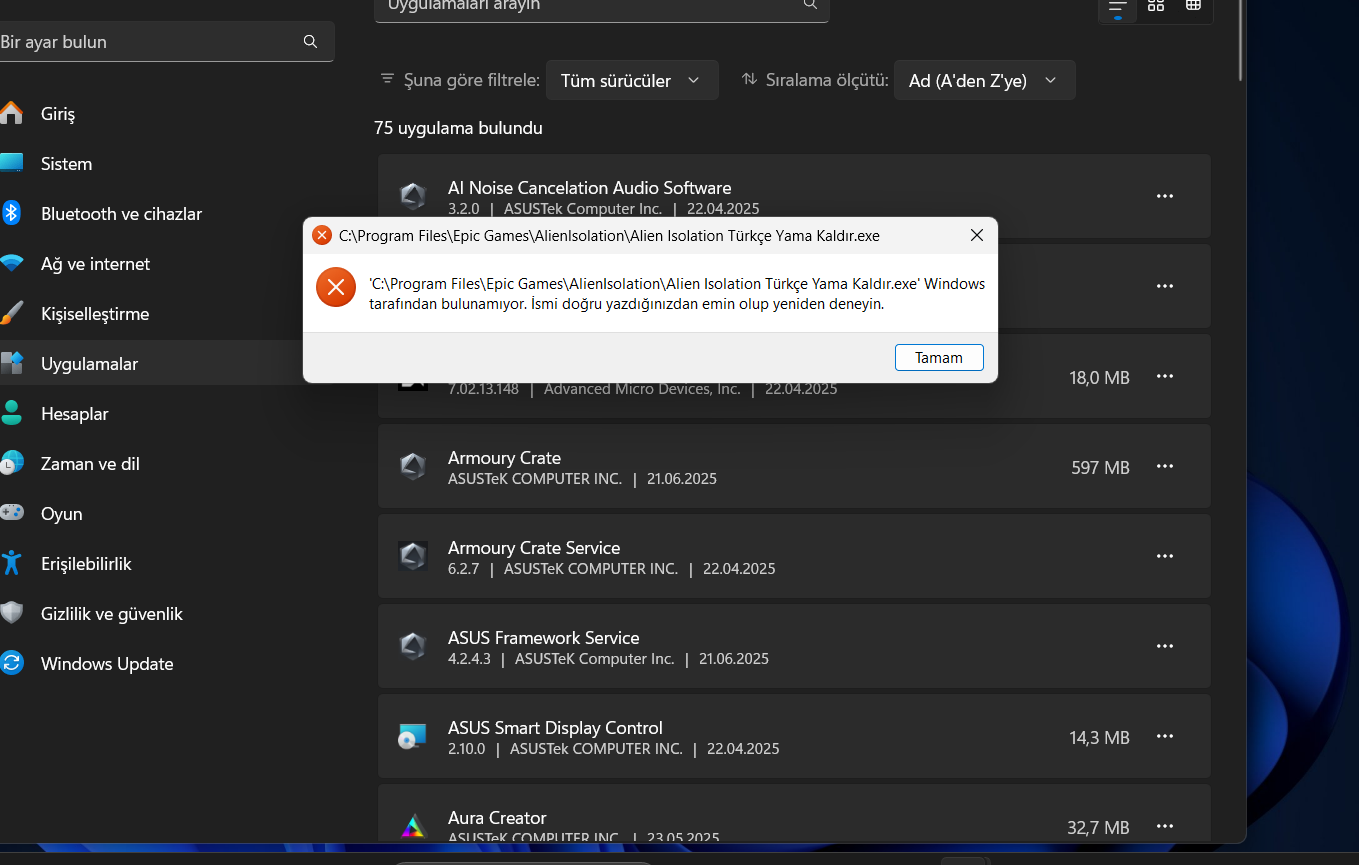Open more options for ASUS Smart Display Control

1165,736
